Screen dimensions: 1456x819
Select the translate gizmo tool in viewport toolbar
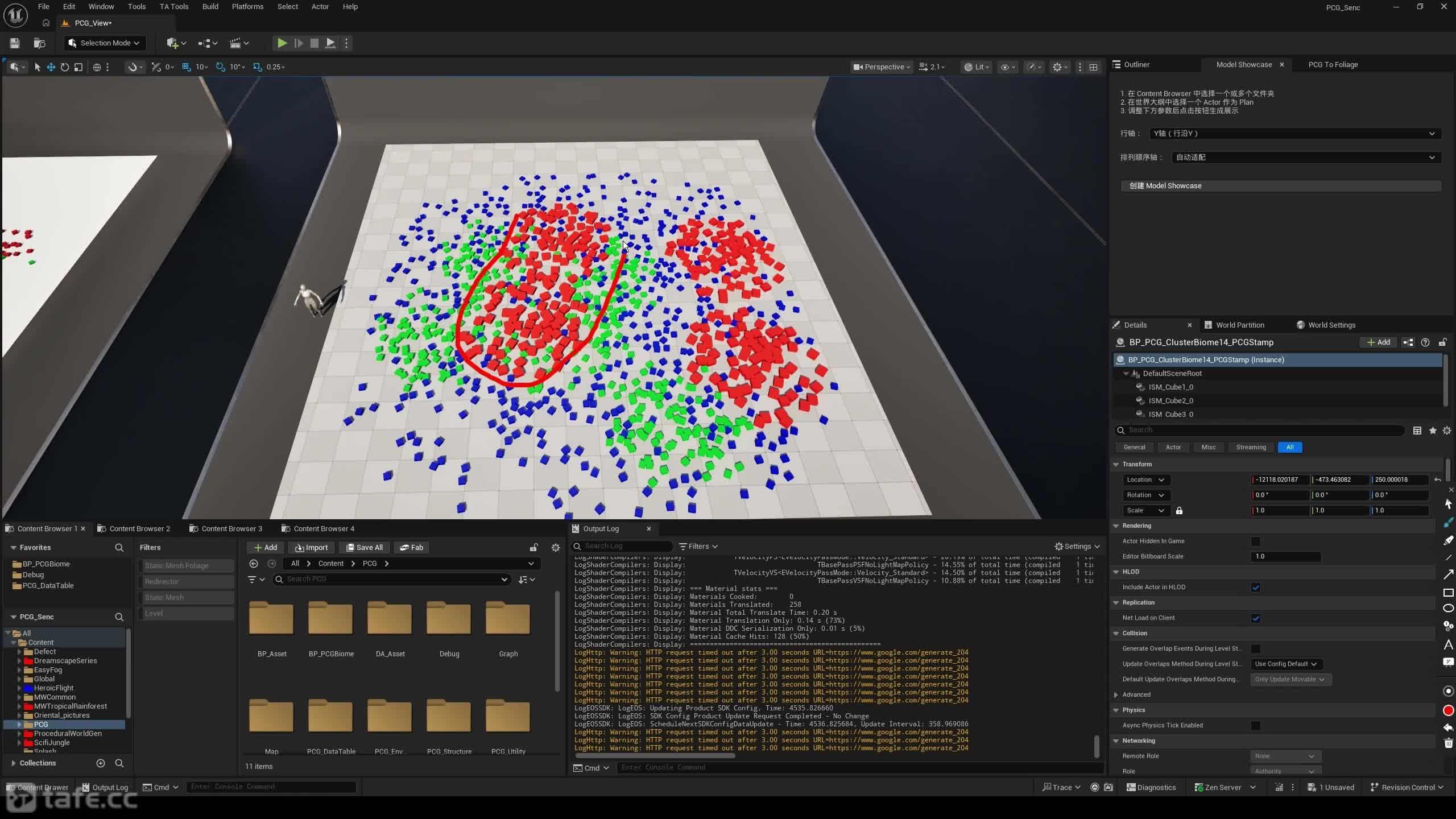tap(51, 67)
